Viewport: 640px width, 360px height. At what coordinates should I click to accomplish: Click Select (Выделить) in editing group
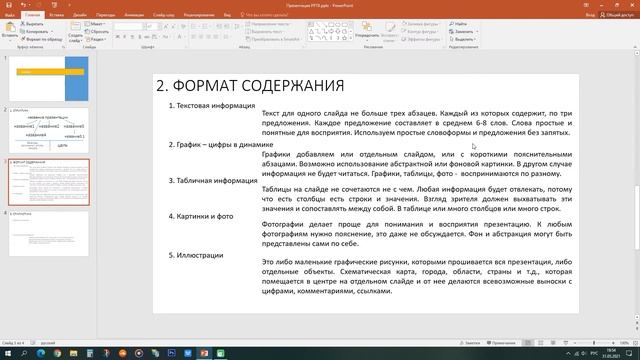(462, 39)
